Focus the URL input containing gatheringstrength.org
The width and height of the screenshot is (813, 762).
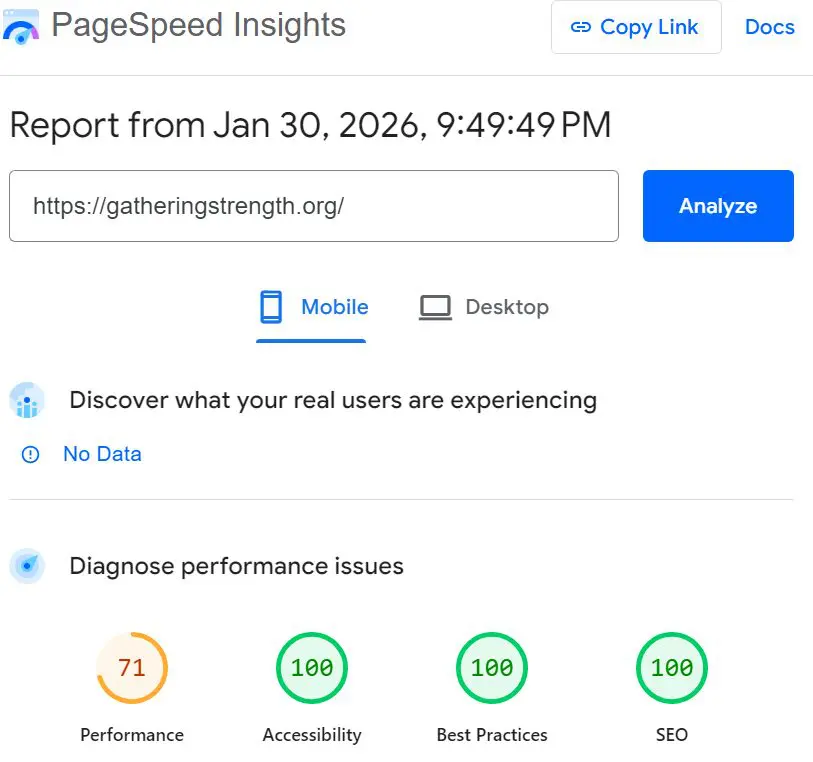tap(313, 206)
